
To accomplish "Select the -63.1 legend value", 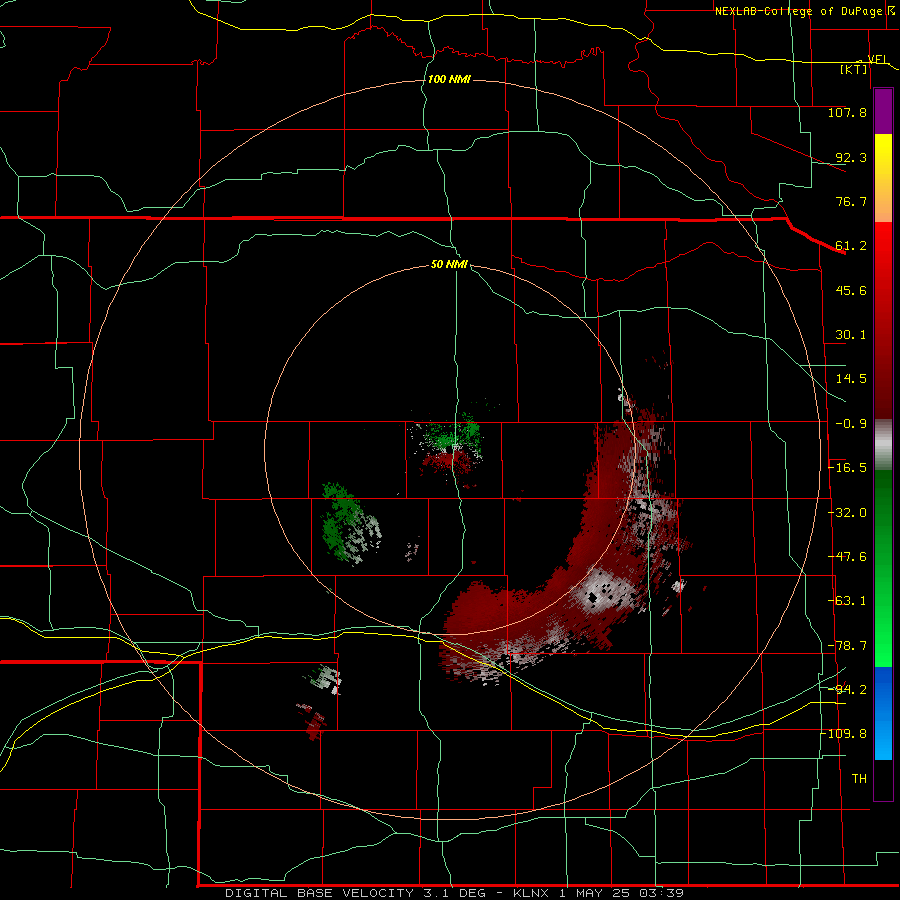I will 847,601.
